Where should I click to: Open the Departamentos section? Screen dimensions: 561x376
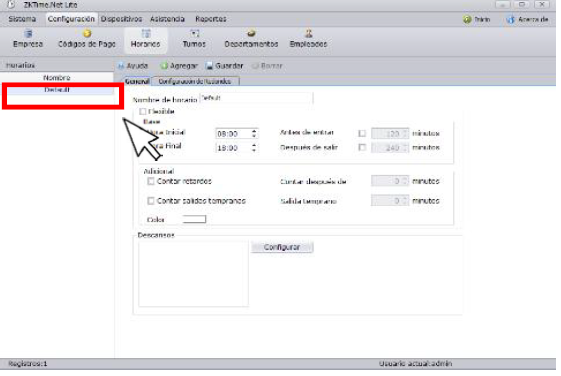pos(251,39)
